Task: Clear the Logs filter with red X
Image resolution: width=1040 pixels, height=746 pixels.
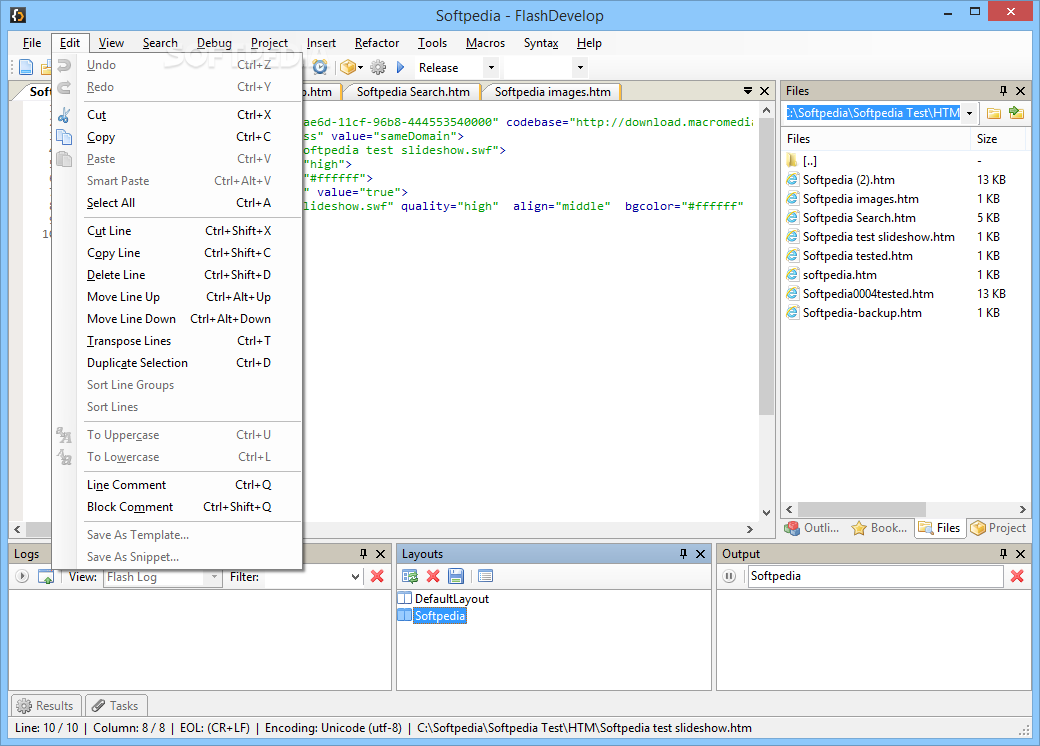Action: point(377,576)
